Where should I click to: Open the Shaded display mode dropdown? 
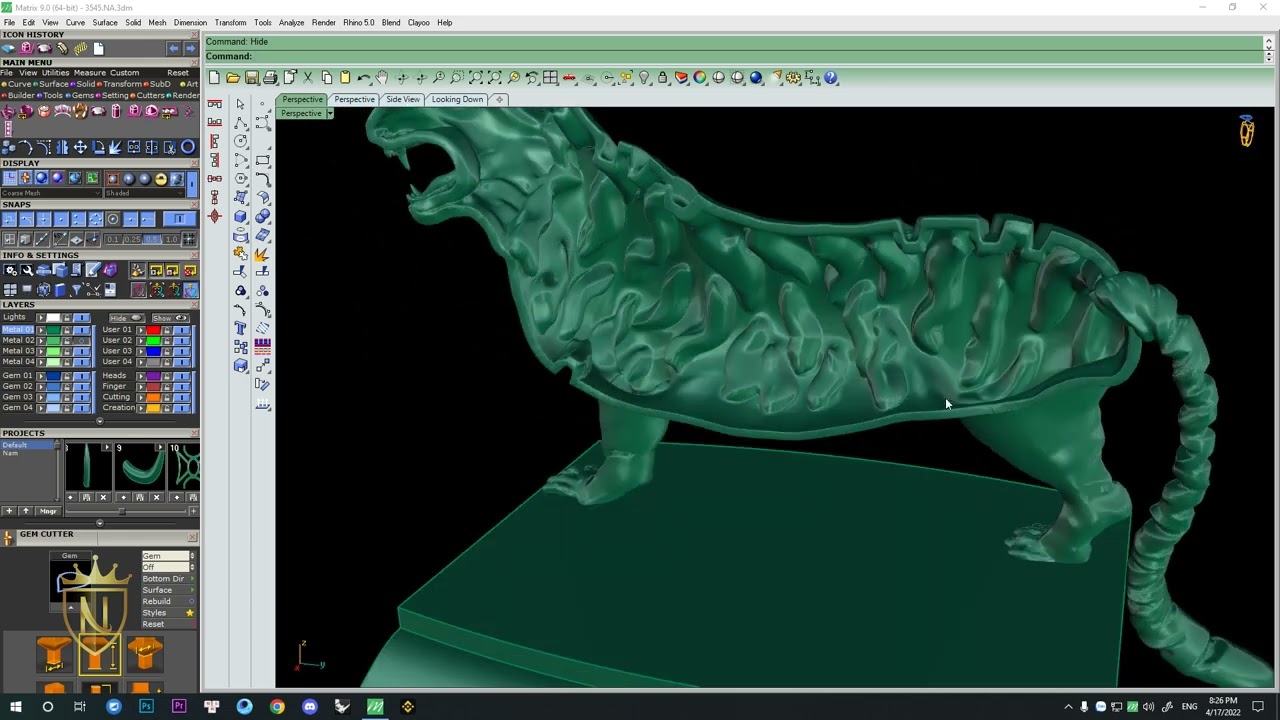(x=145, y=193)
